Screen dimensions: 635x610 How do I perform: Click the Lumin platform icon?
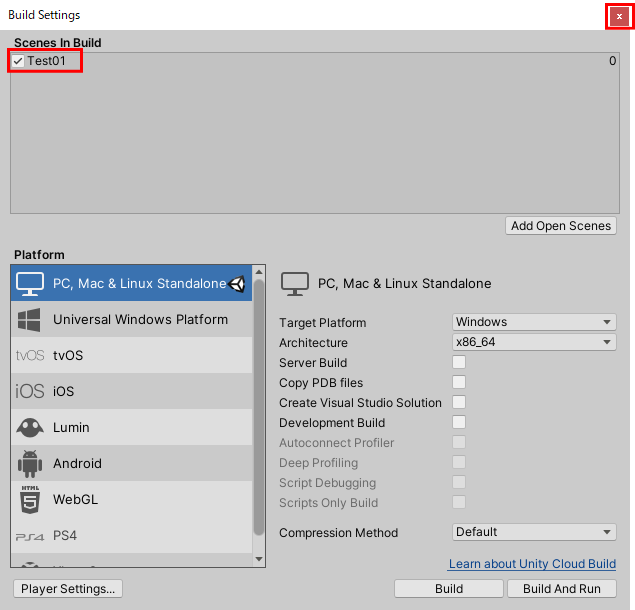[x=30, y=427]
